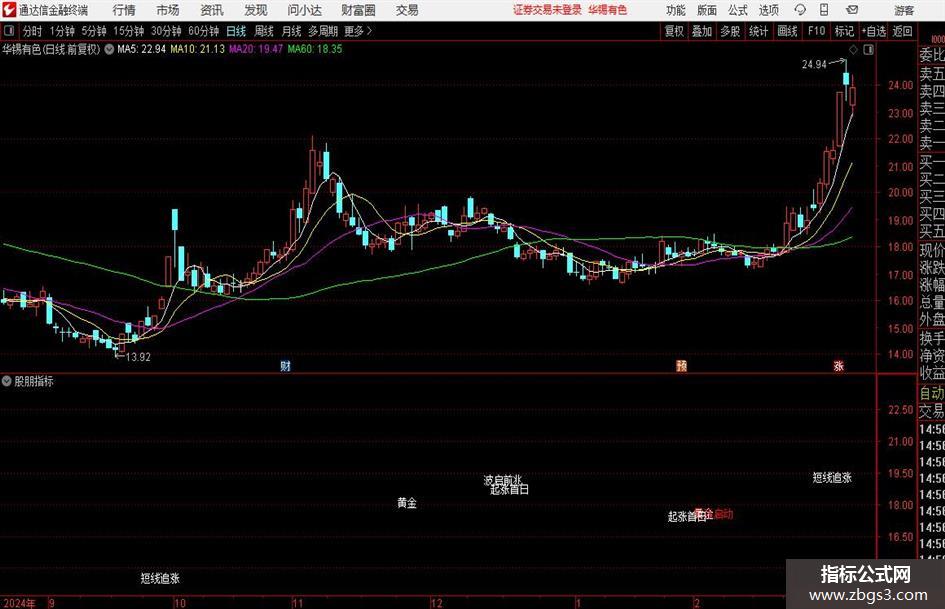Screen dimensions: 945x609
Task: Click the 财 finance marker on chart axis
Action: coord(286,365)
